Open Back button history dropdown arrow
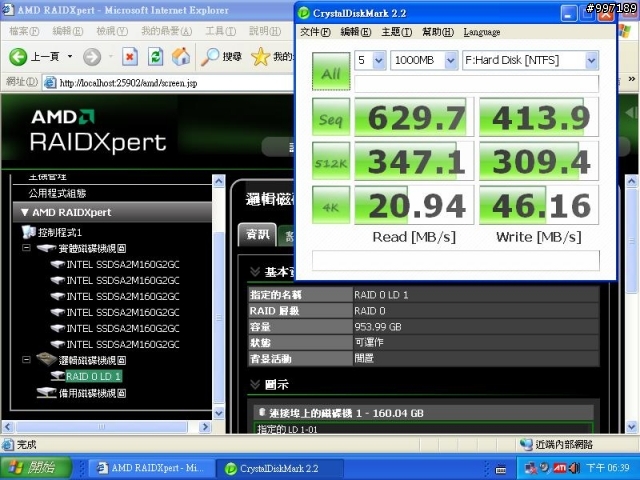Viewport: 640px width, 480px height. pos(70,56)
